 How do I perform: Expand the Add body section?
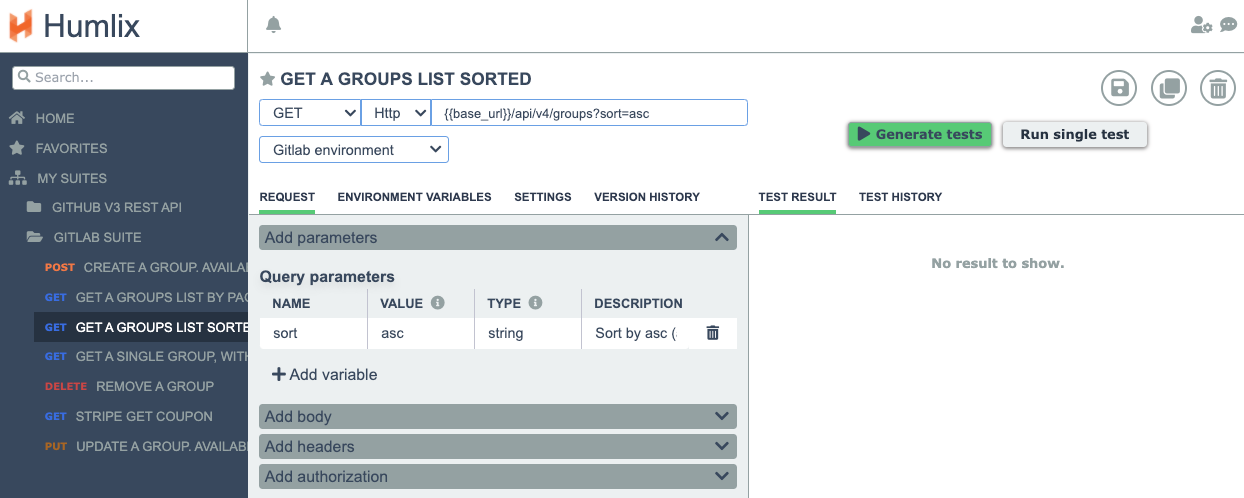tap(497, 416)
